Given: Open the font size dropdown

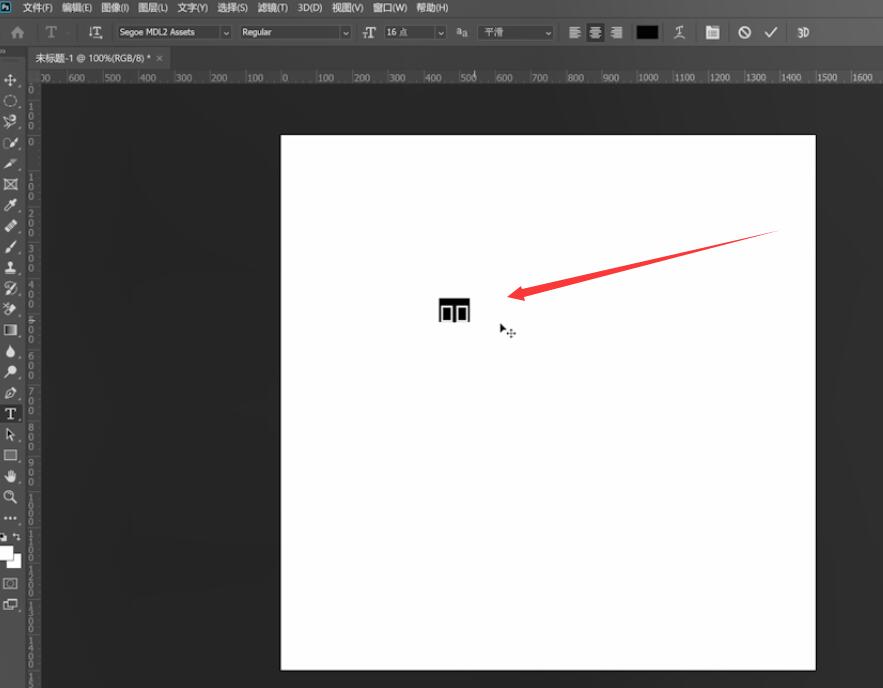Looking at the screenshot, I should (x=441, y=33).
